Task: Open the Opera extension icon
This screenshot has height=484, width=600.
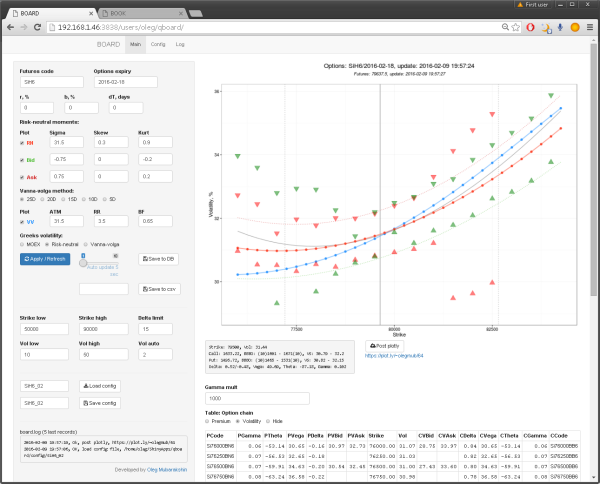Action: point(530,27)
